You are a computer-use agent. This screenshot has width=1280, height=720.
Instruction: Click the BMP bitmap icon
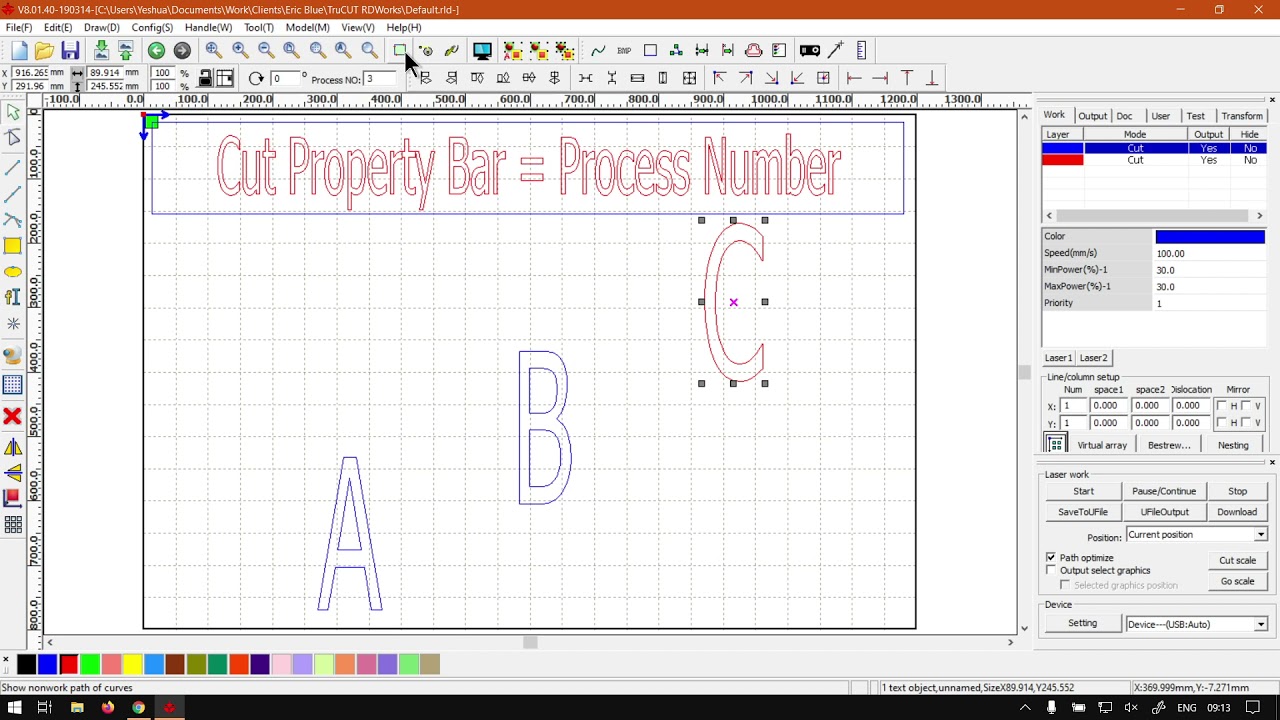[624, 51]
